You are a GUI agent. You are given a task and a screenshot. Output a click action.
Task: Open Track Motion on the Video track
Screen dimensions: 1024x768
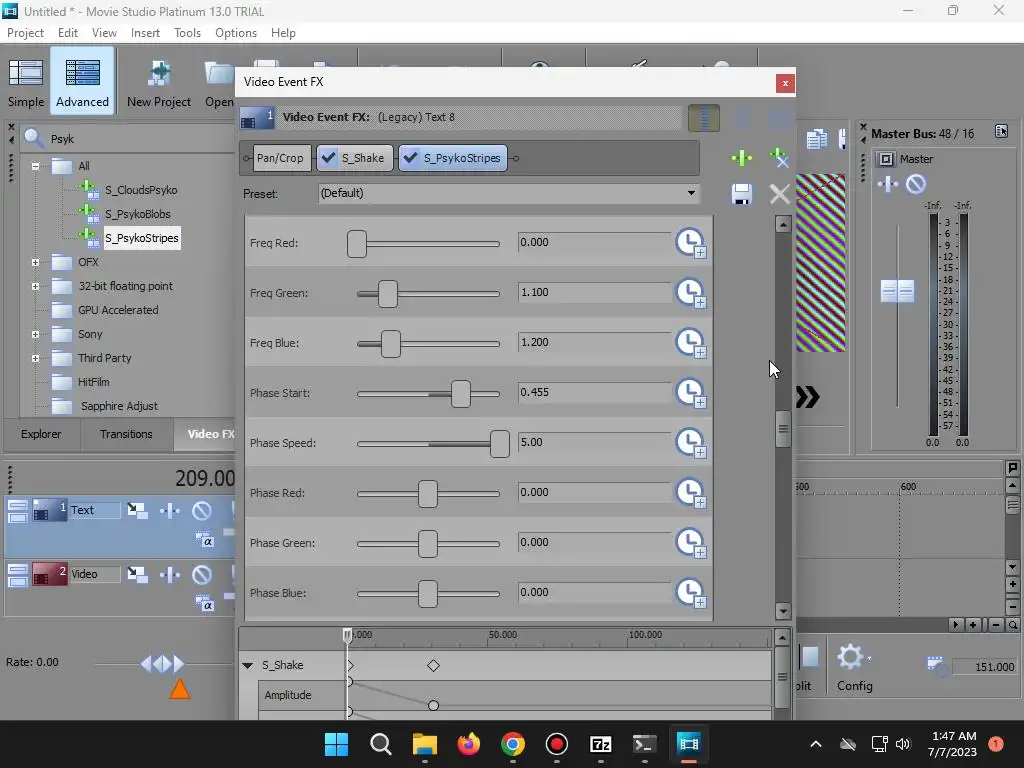[137, 574]
